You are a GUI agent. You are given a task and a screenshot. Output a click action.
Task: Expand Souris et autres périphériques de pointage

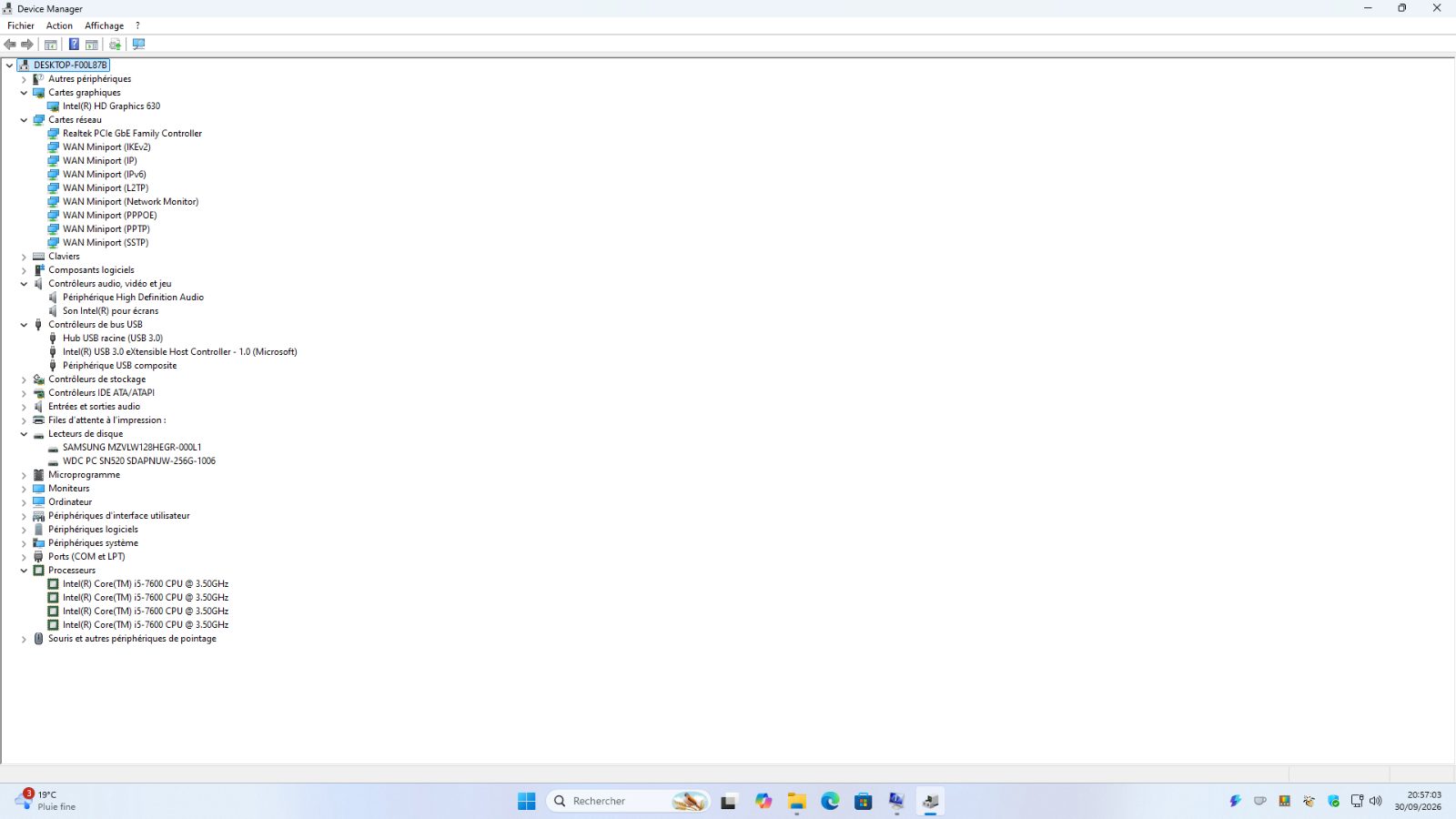pos(25,639)
